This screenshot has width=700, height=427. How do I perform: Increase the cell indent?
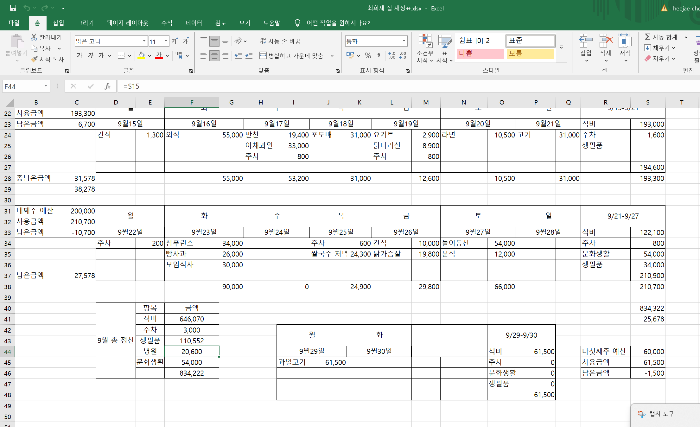(249, 56)
